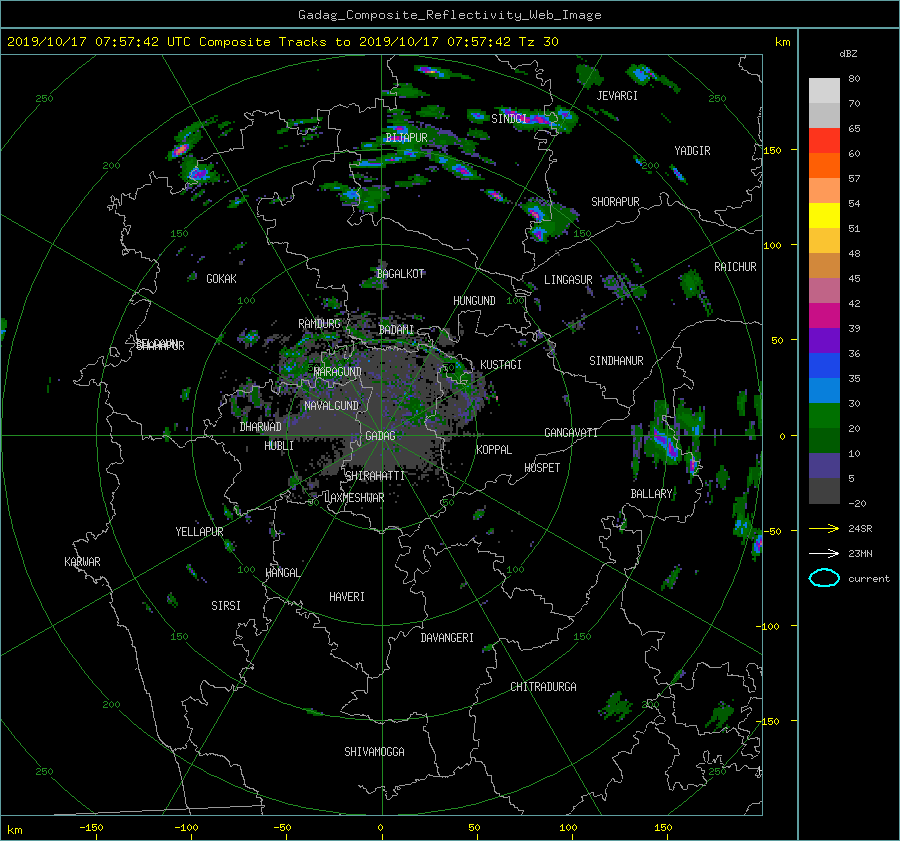Click the SIRSI city label
The width and height of the screenshot is (900, 841).
(226, 606)
